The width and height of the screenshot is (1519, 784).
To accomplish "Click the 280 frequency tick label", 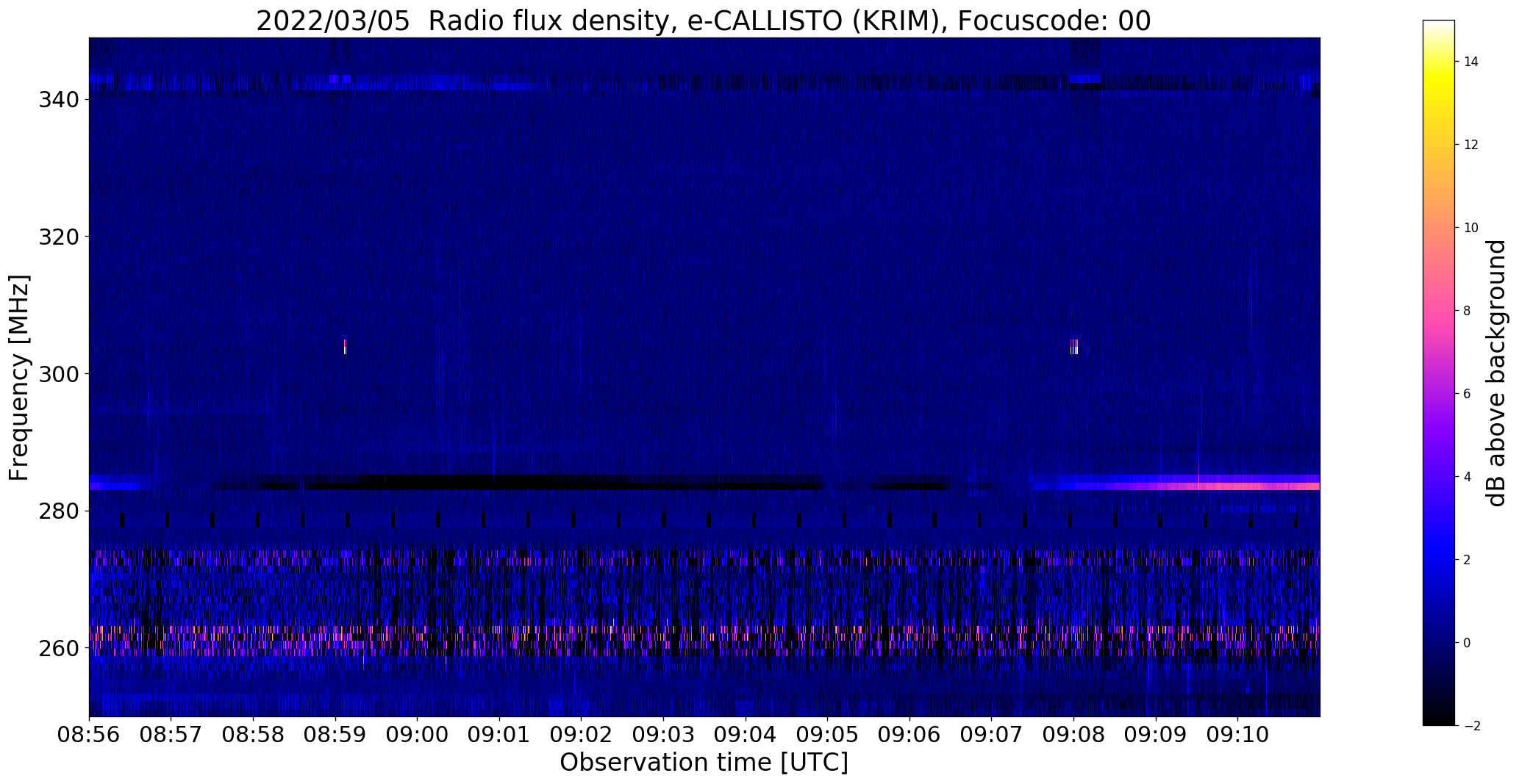I will [x=59, y=511].
